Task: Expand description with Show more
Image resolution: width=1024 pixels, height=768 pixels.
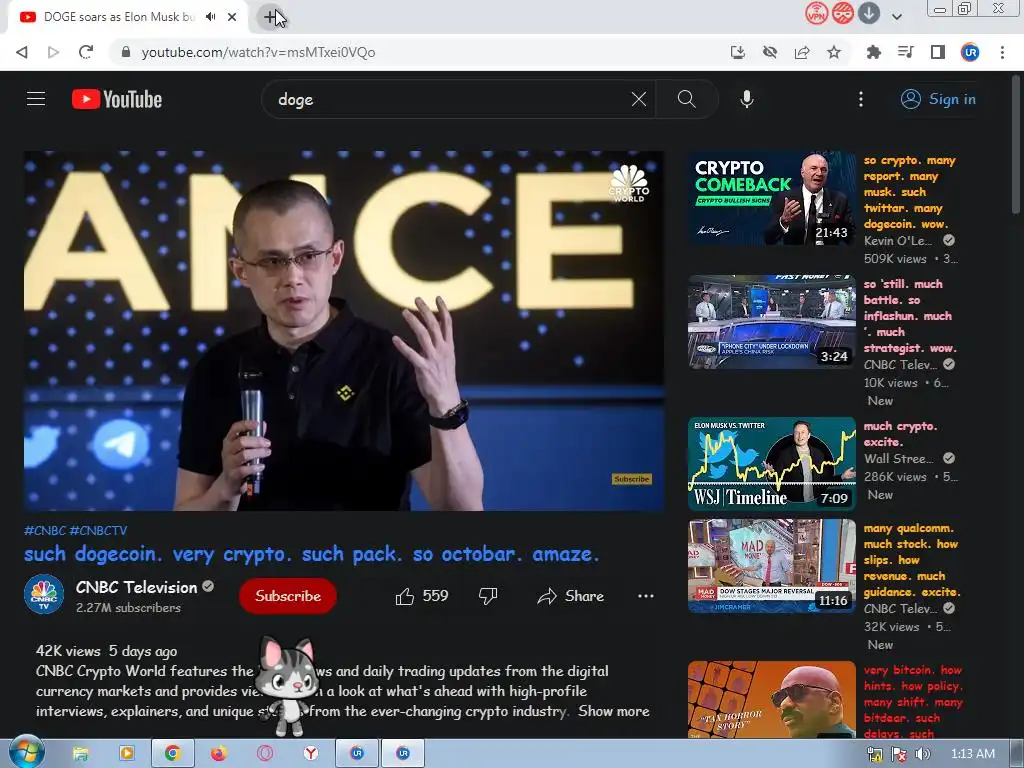Action: 613,711
